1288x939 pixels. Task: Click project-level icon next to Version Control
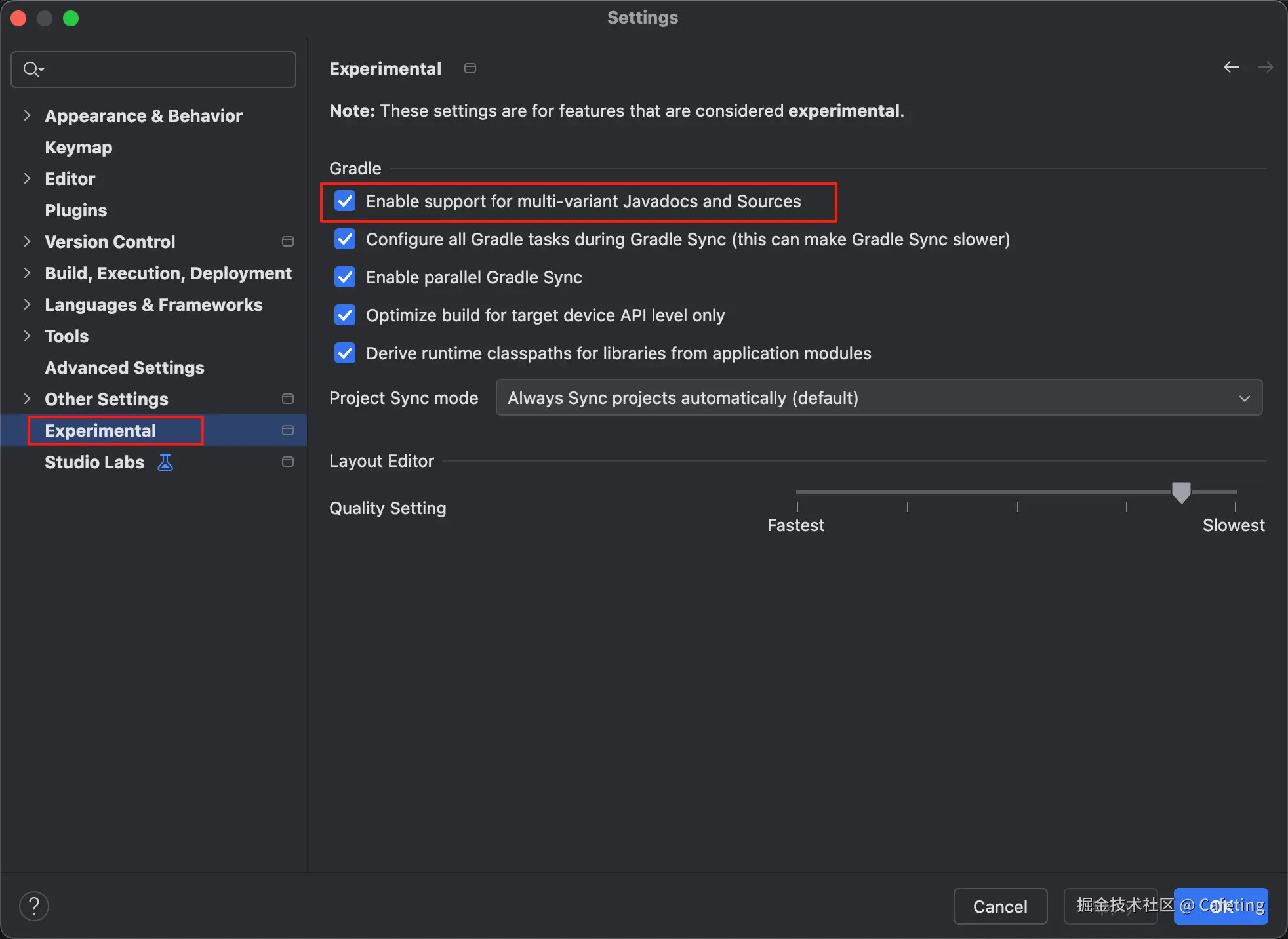click(287, 242)
